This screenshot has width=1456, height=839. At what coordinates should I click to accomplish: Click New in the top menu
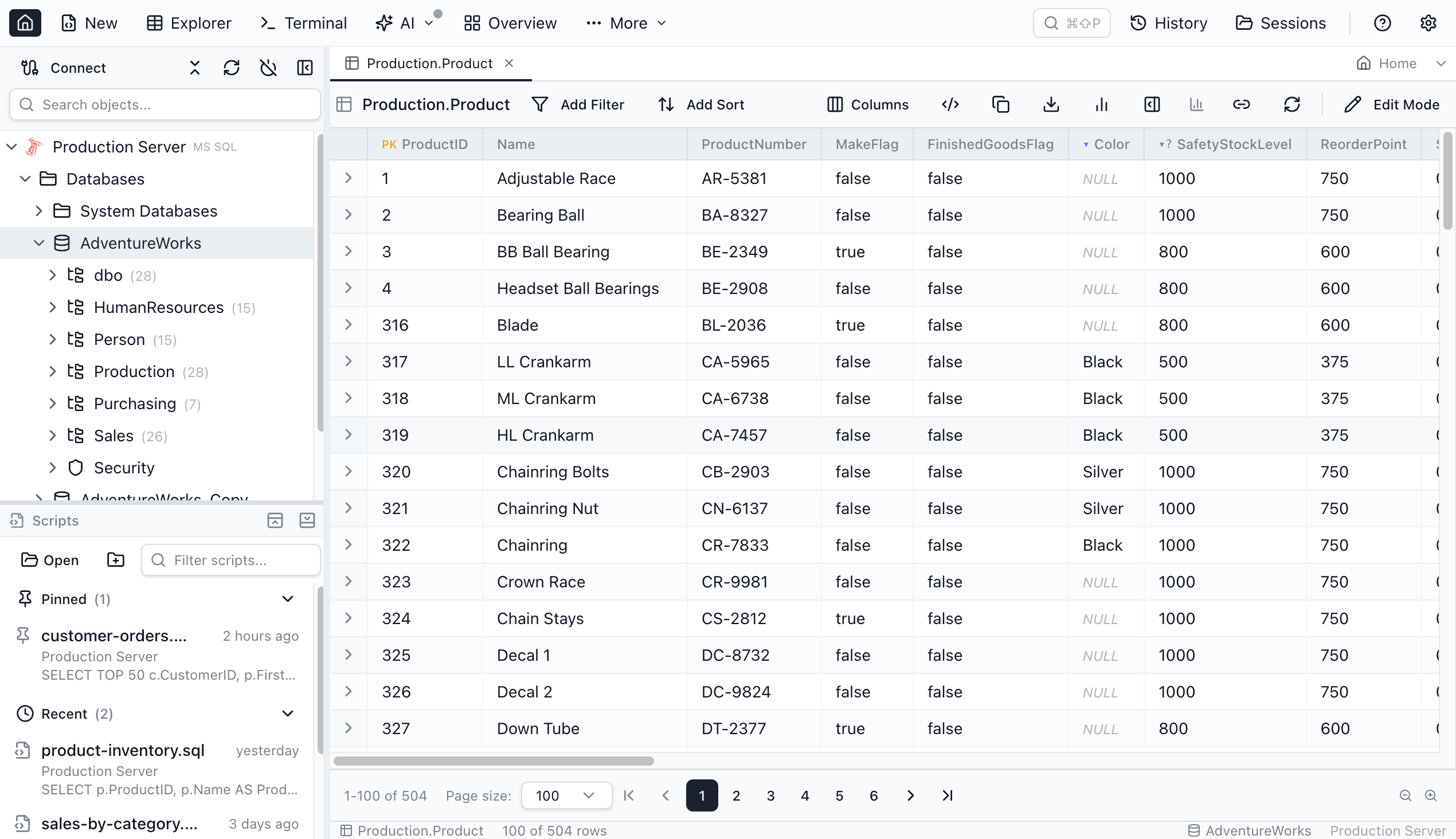[x=89, y=23]
